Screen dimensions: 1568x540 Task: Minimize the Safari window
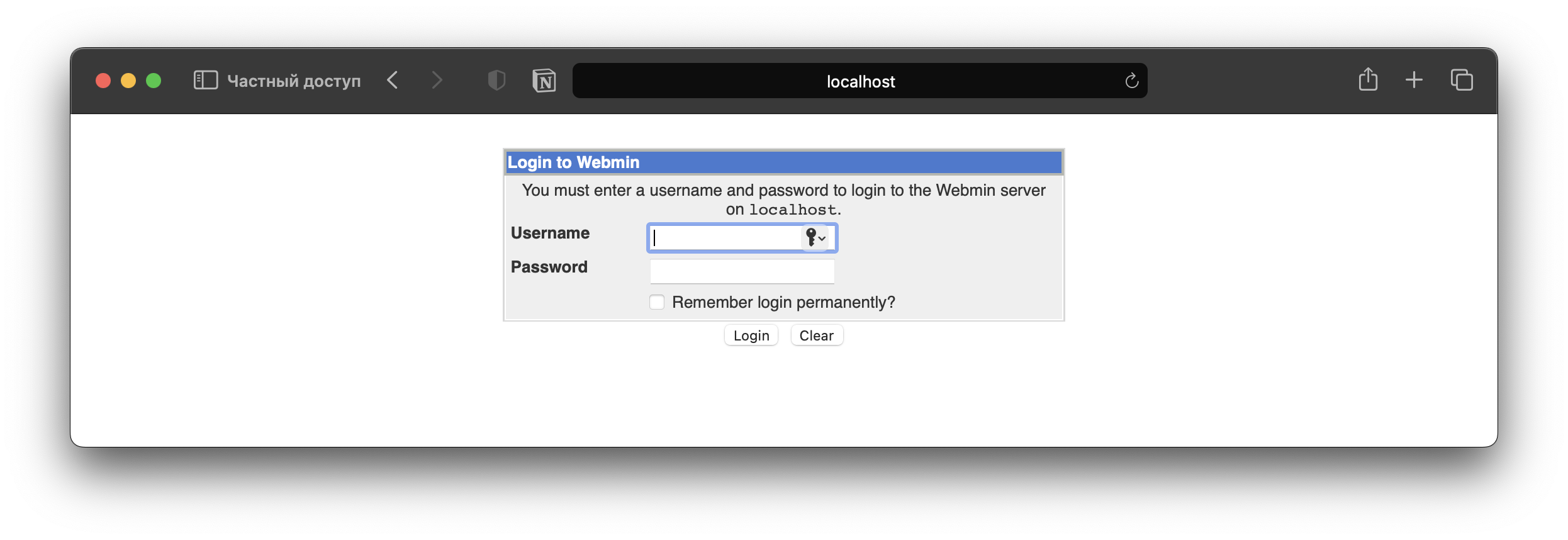click(x=128, y=81)
